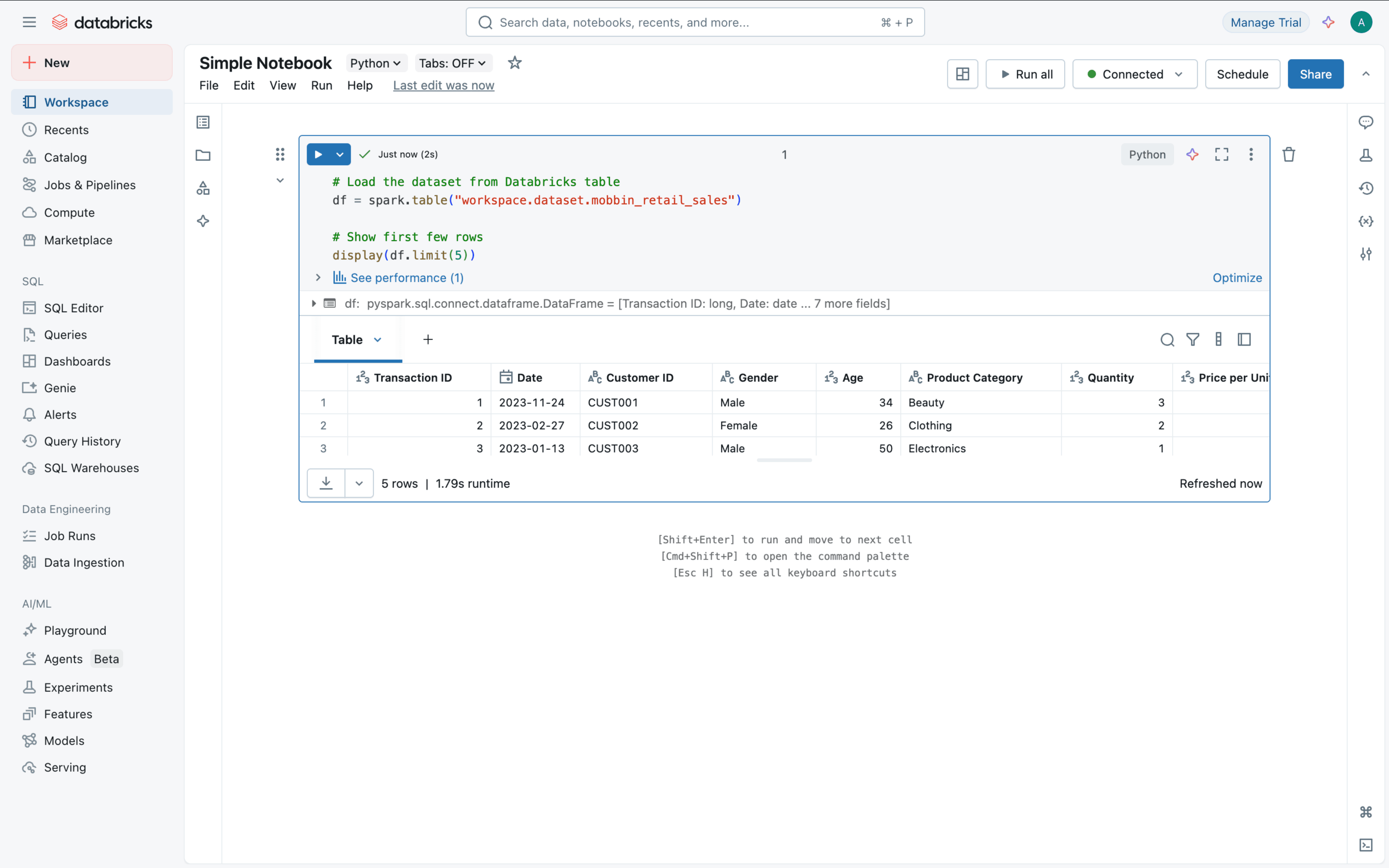Toggle the left sidebar hamburger menu
This screenshot has height=868, width=1389.
click(29, 23)
